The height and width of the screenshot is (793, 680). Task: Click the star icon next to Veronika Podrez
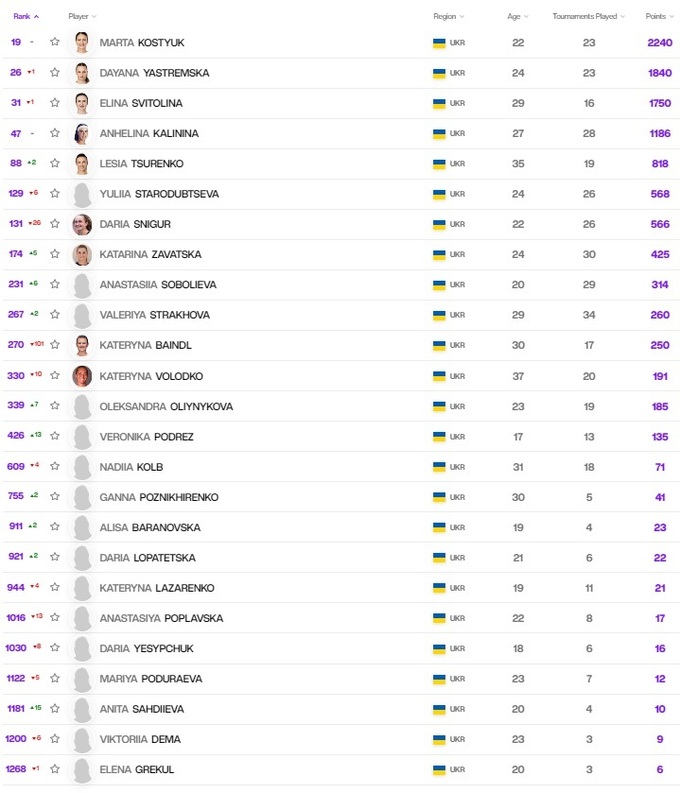click(x=55, y=436)
